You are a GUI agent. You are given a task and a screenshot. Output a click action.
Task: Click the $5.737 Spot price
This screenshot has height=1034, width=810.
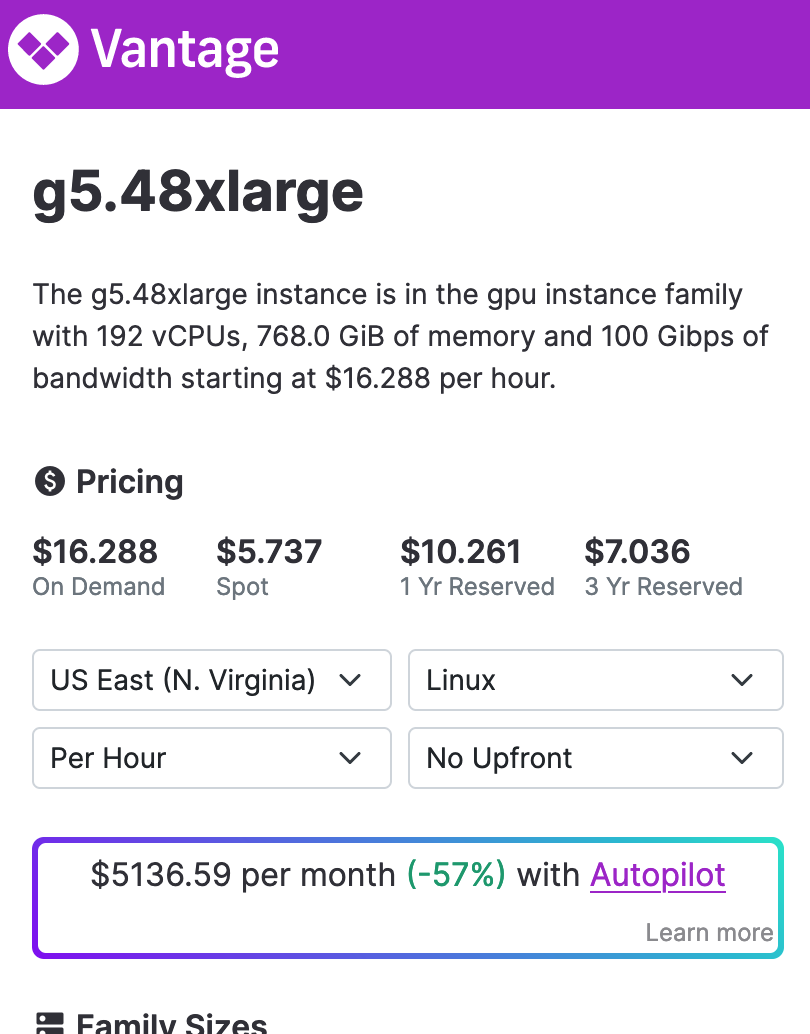[269, 551]
